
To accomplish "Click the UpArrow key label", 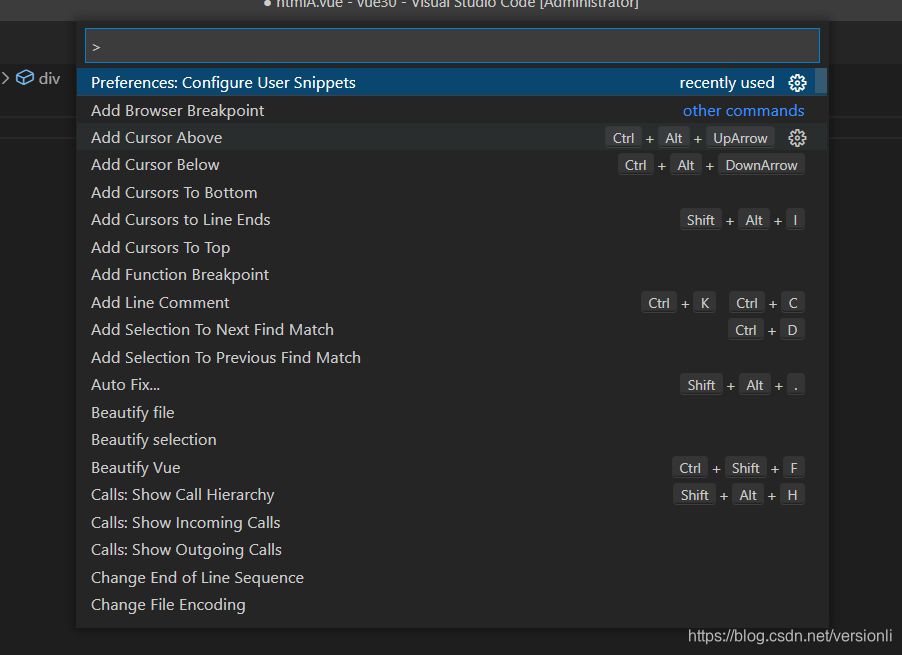I will click(x=740, y=138).
